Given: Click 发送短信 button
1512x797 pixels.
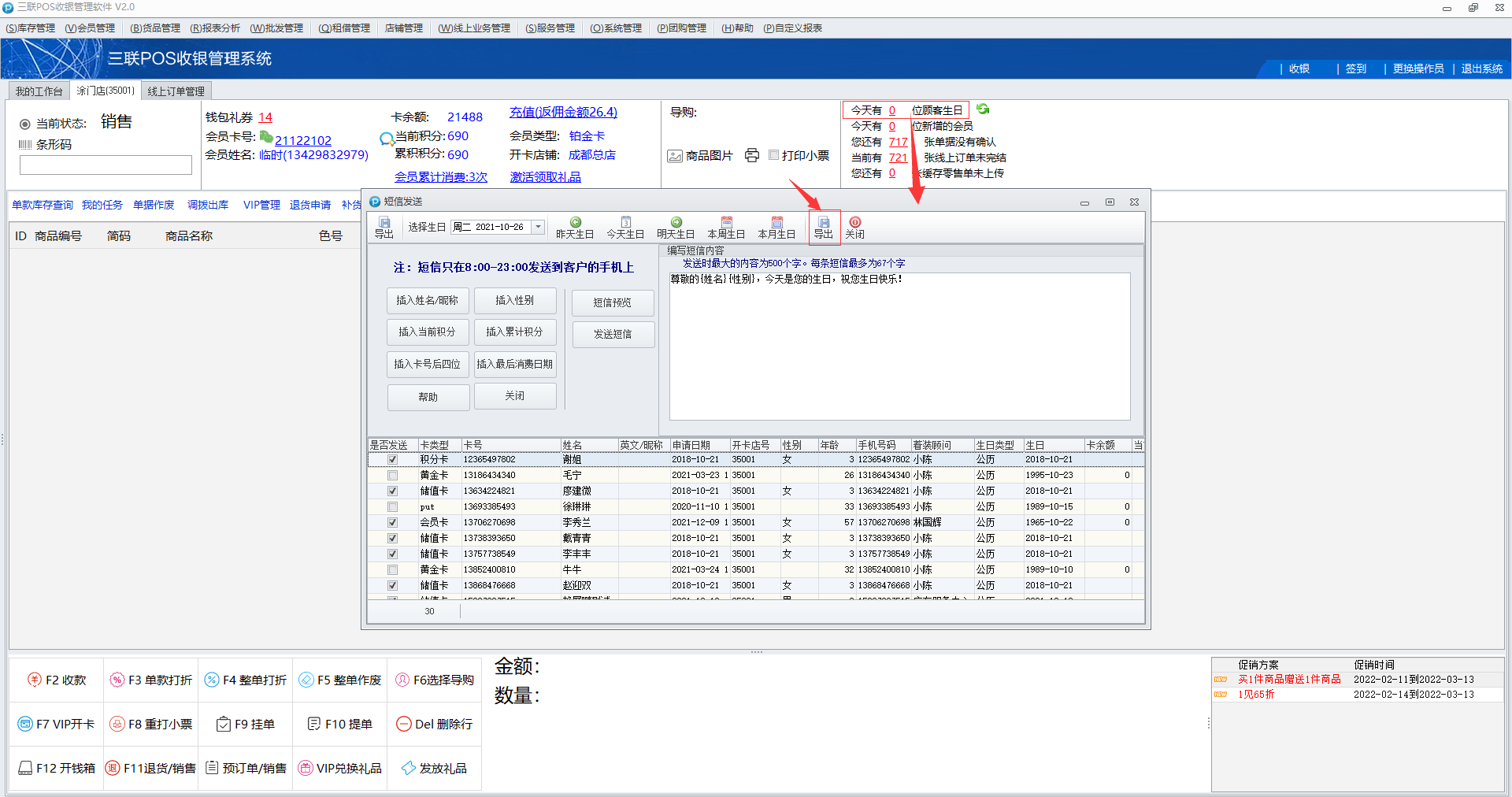Looking at the screenshot, I should [x=613, y=334].
